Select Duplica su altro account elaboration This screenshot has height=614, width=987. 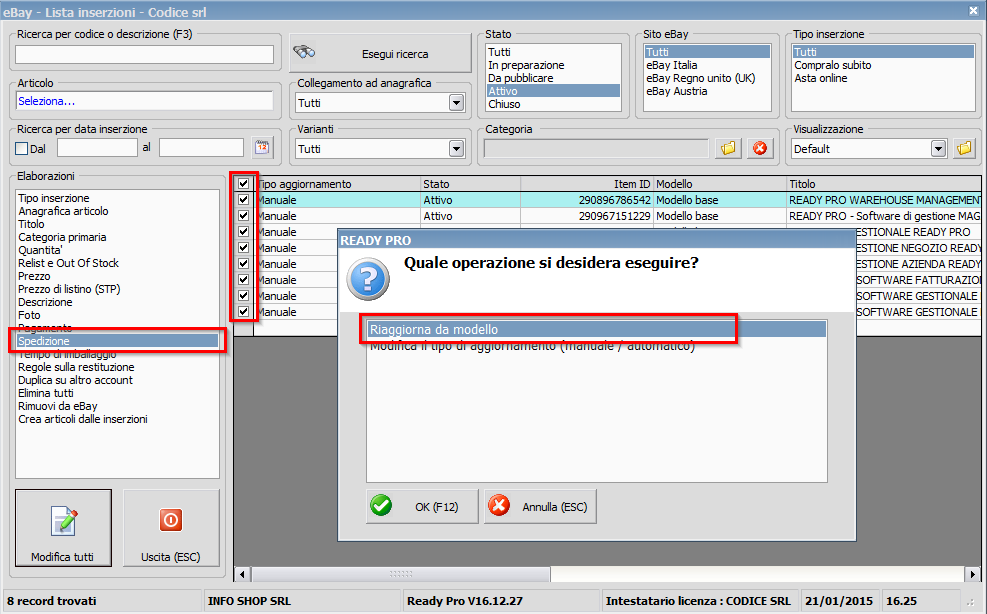(x=75, y=380)
